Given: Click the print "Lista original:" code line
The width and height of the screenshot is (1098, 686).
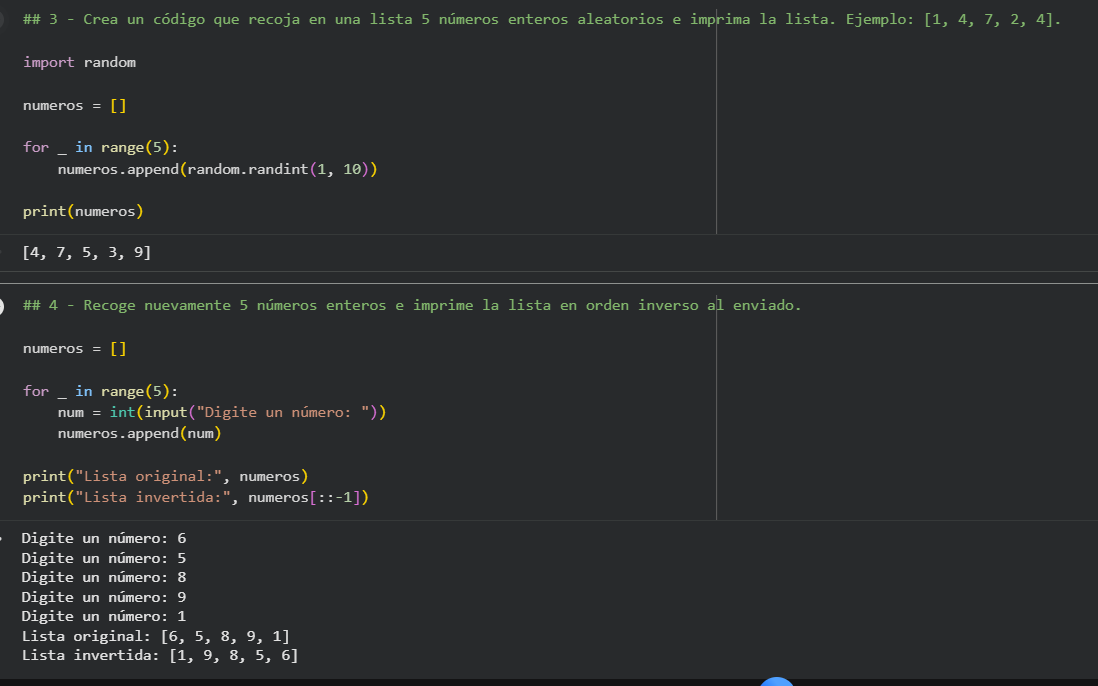Looking at the screenshot, I should (165, 476).
